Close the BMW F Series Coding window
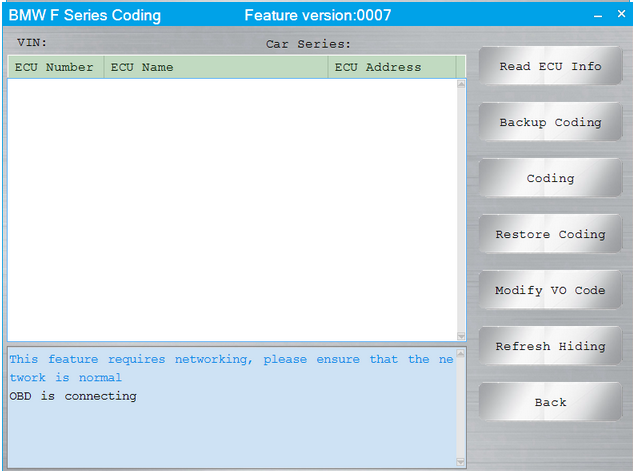Image resolution: width=633 pixels, height=471 pixels. (621, 14)
